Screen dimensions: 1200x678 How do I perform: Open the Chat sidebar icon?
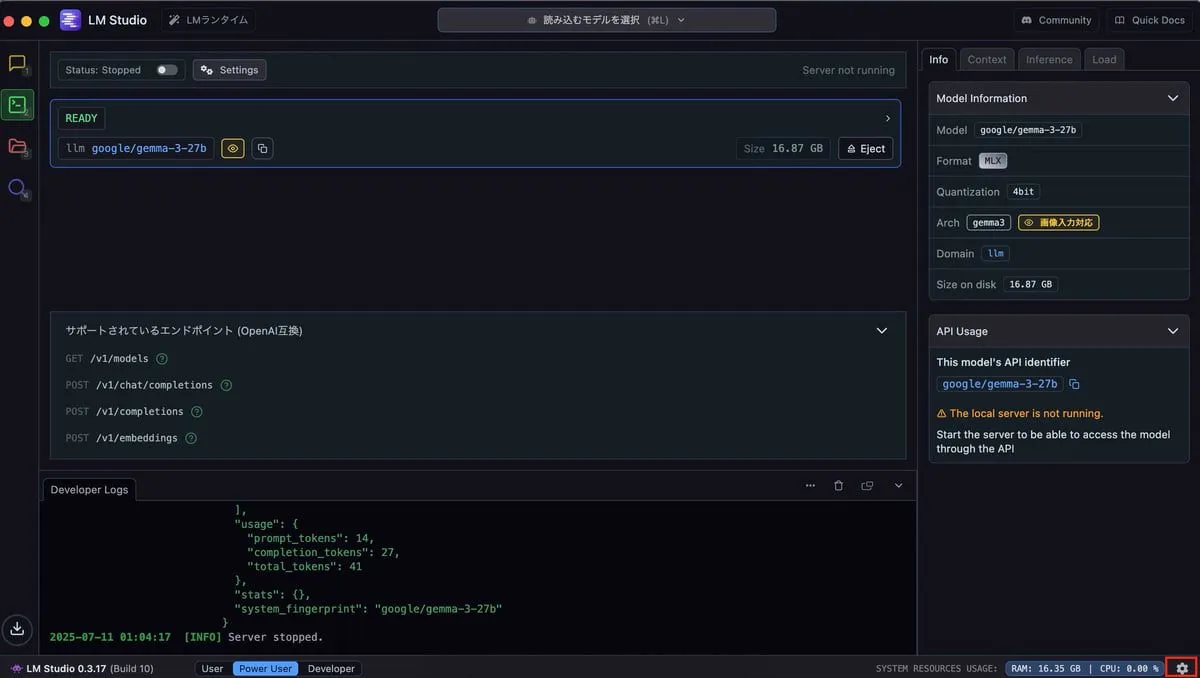click(x=17, y=64)
